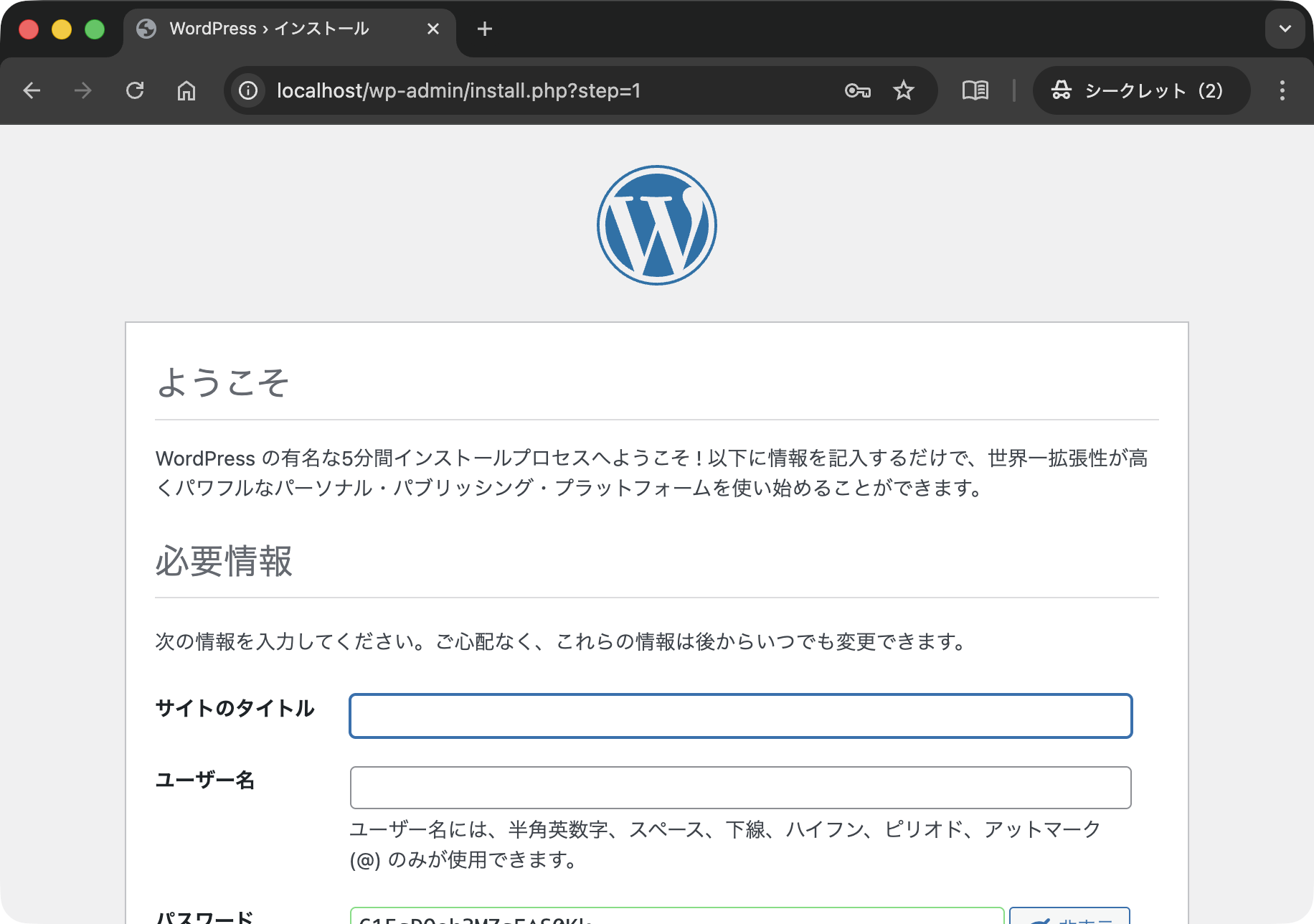Open reading mode book icon
The width and height of the screenshot is (1314, 924).
(x=975, y=90)
